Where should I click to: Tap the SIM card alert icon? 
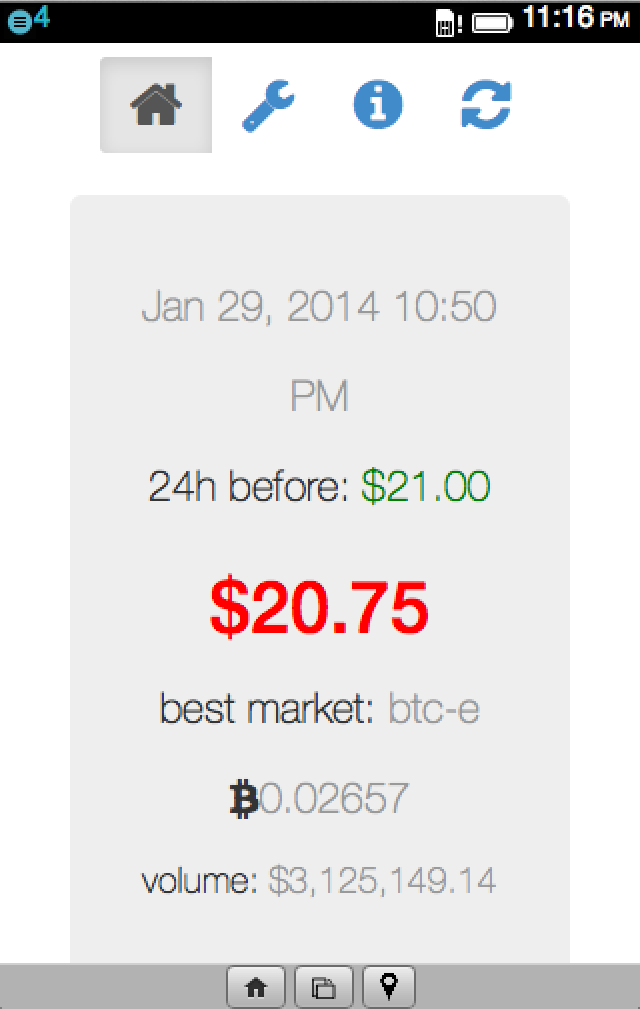tap(448, 21)
